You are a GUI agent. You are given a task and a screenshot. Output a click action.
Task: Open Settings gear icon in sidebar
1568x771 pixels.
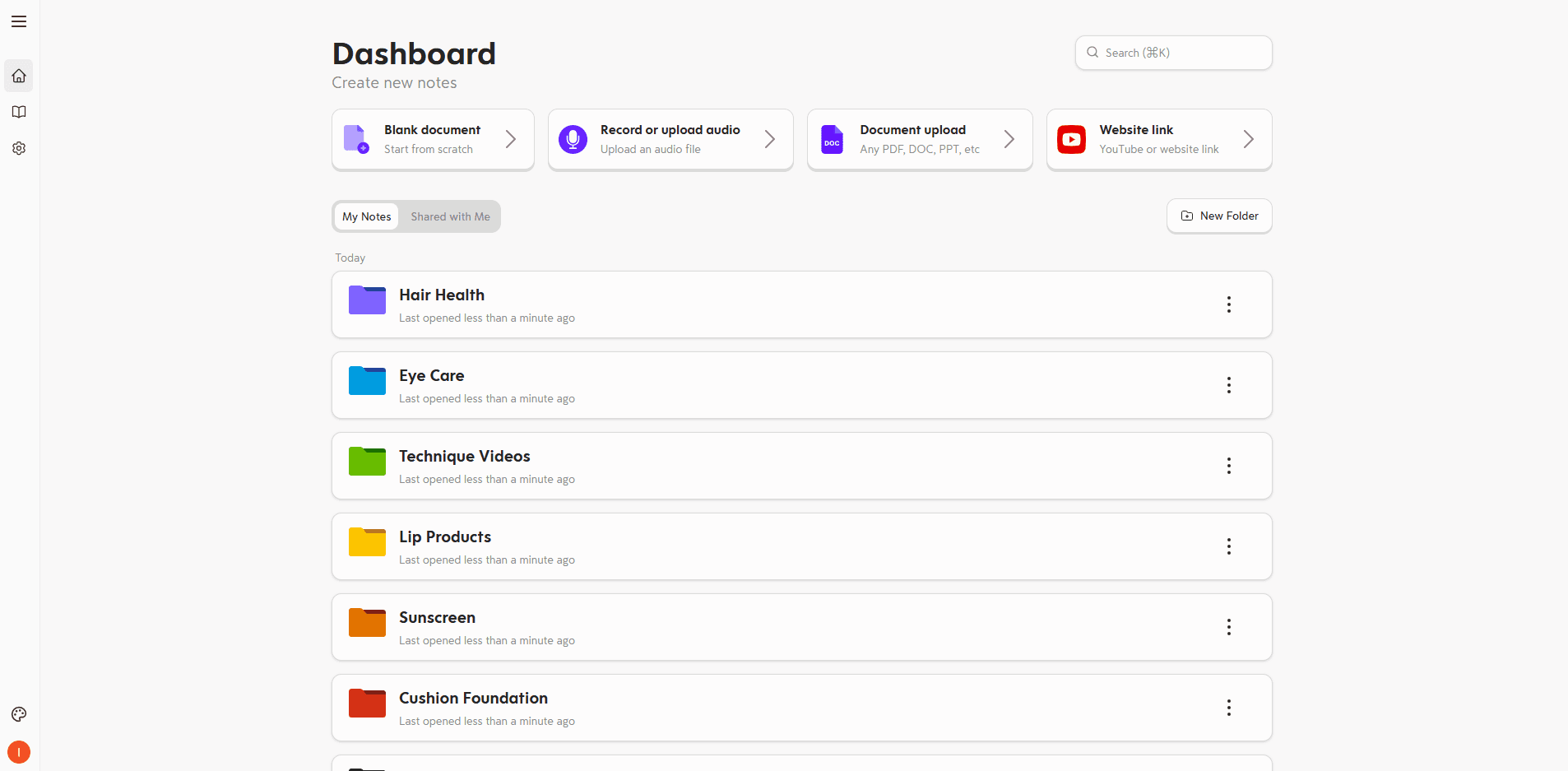(x=19, y=148)
